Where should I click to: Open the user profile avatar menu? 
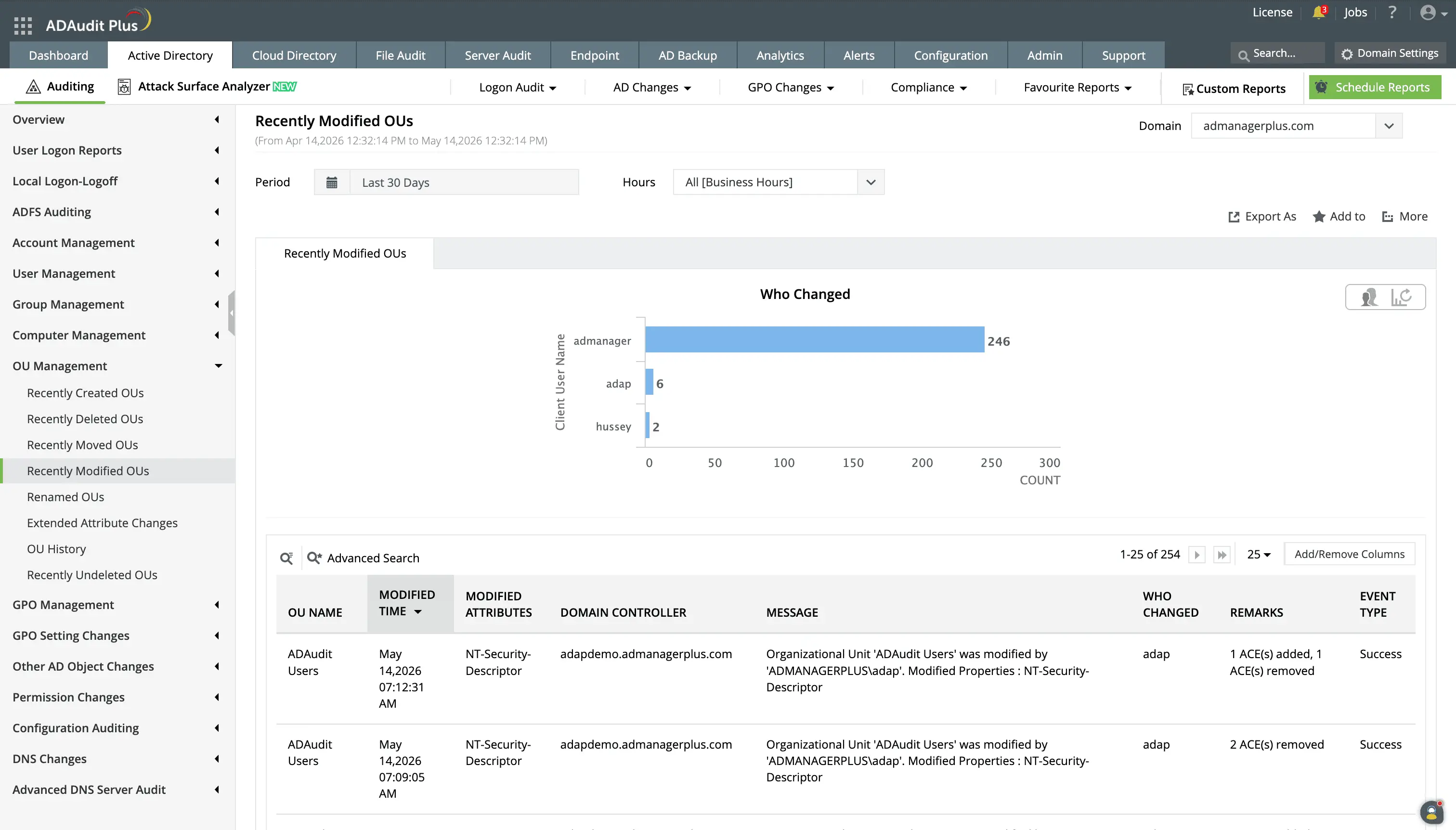coord(1428,13)
